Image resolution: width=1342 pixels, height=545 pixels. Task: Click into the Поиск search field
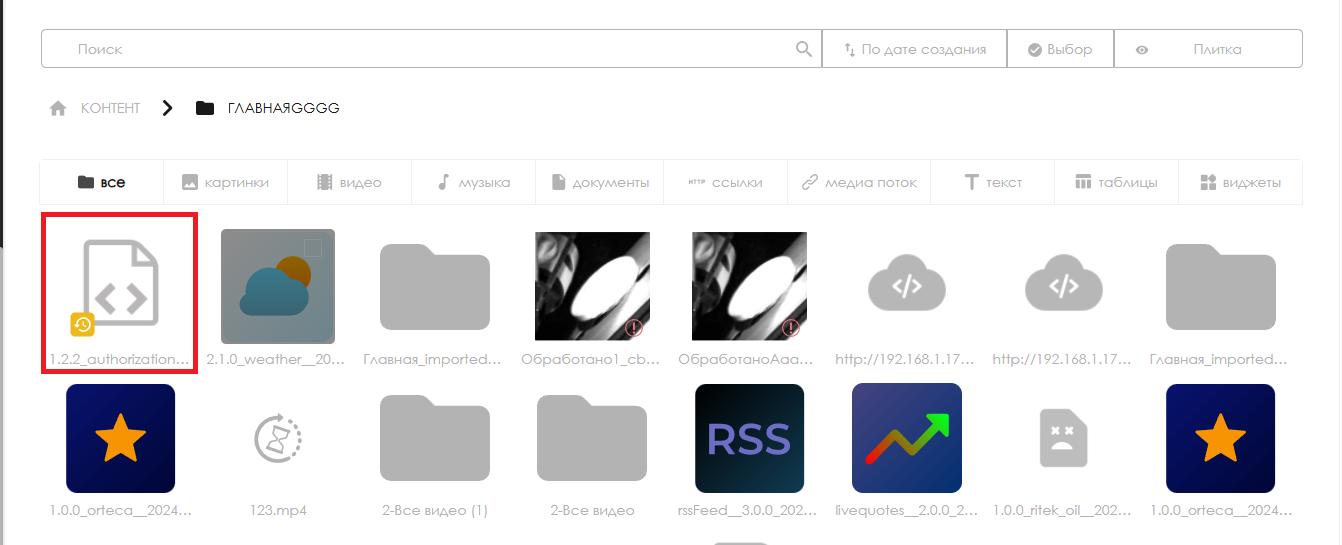click(x=420, y=49)
